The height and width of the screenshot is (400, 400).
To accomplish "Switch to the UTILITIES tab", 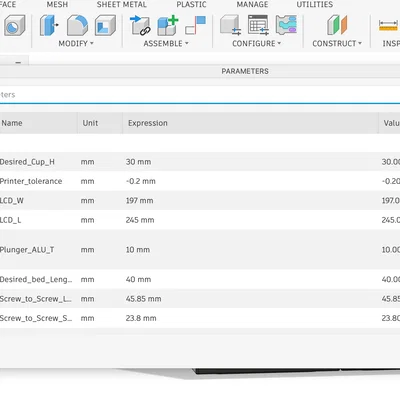I will (315, 5).
